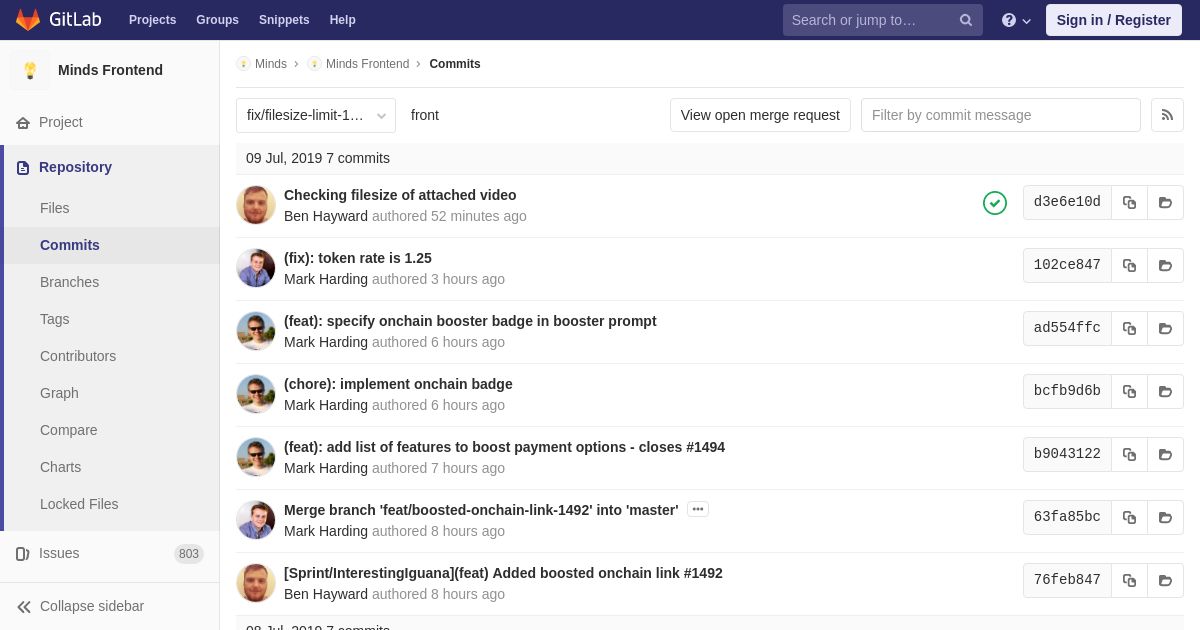Click the green pipeline passed status icon
This screenshot has height=630, width=1200.
pos(995,203)
